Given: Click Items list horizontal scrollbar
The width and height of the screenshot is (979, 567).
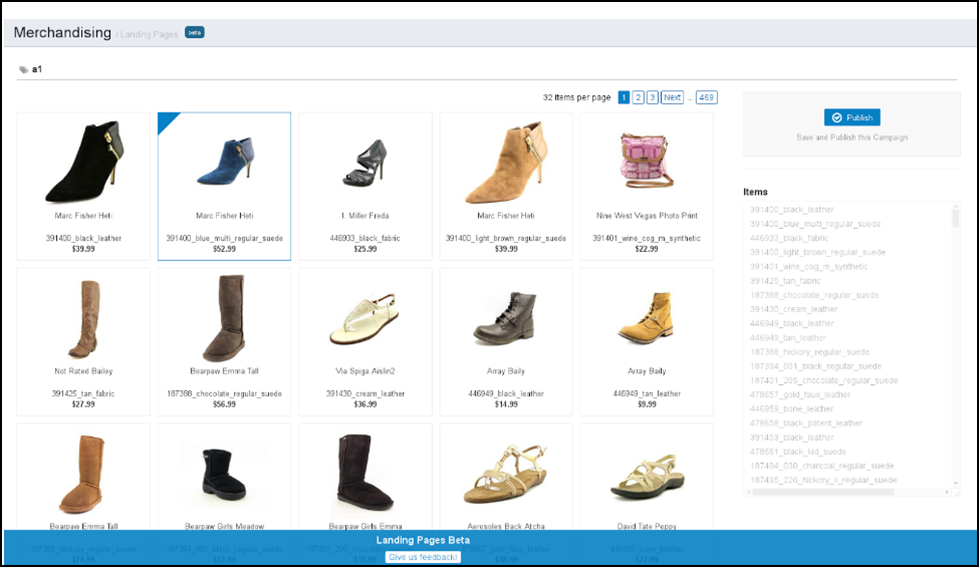Looking at the screenshot, I should (x=823, y=493).
